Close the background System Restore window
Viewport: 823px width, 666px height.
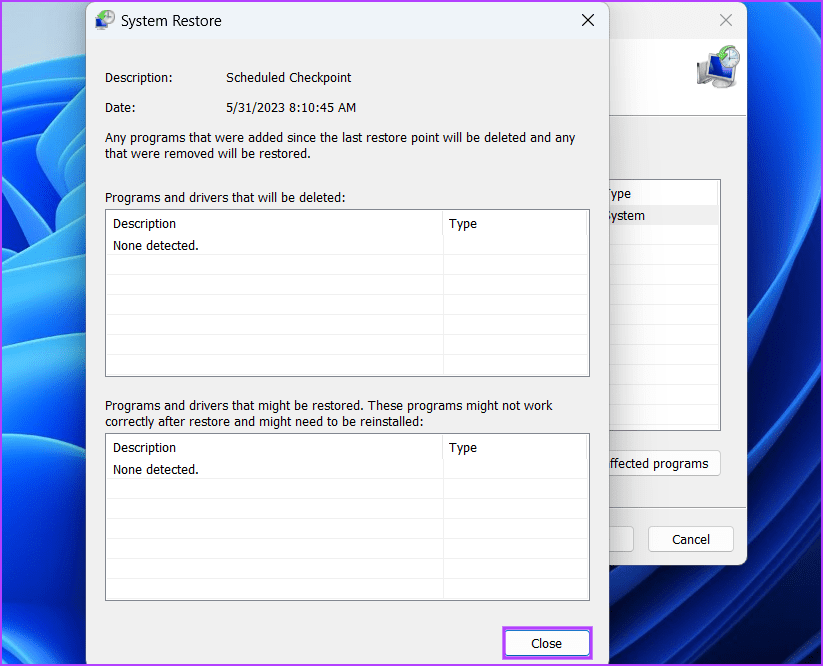(725, 20)
